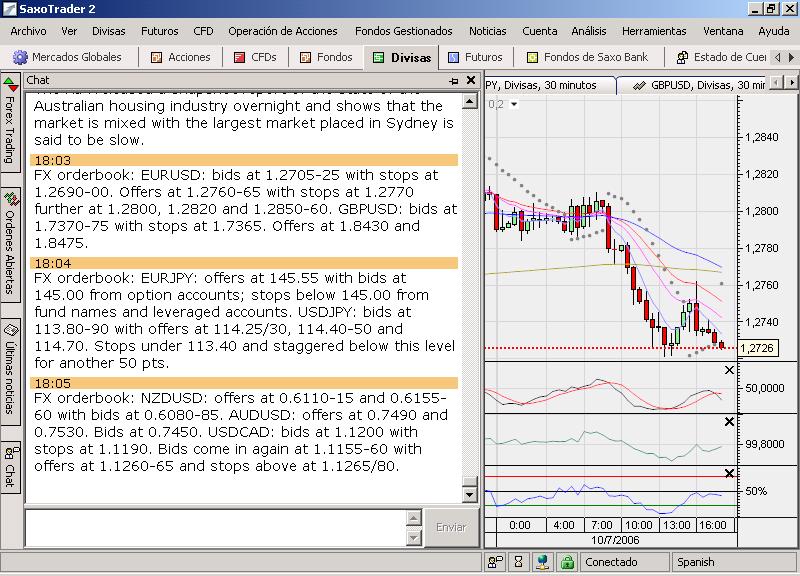Viewport: 800px width, 576px height.
Task: Open the Operación de Acciones menu
Action: (283, 31)
